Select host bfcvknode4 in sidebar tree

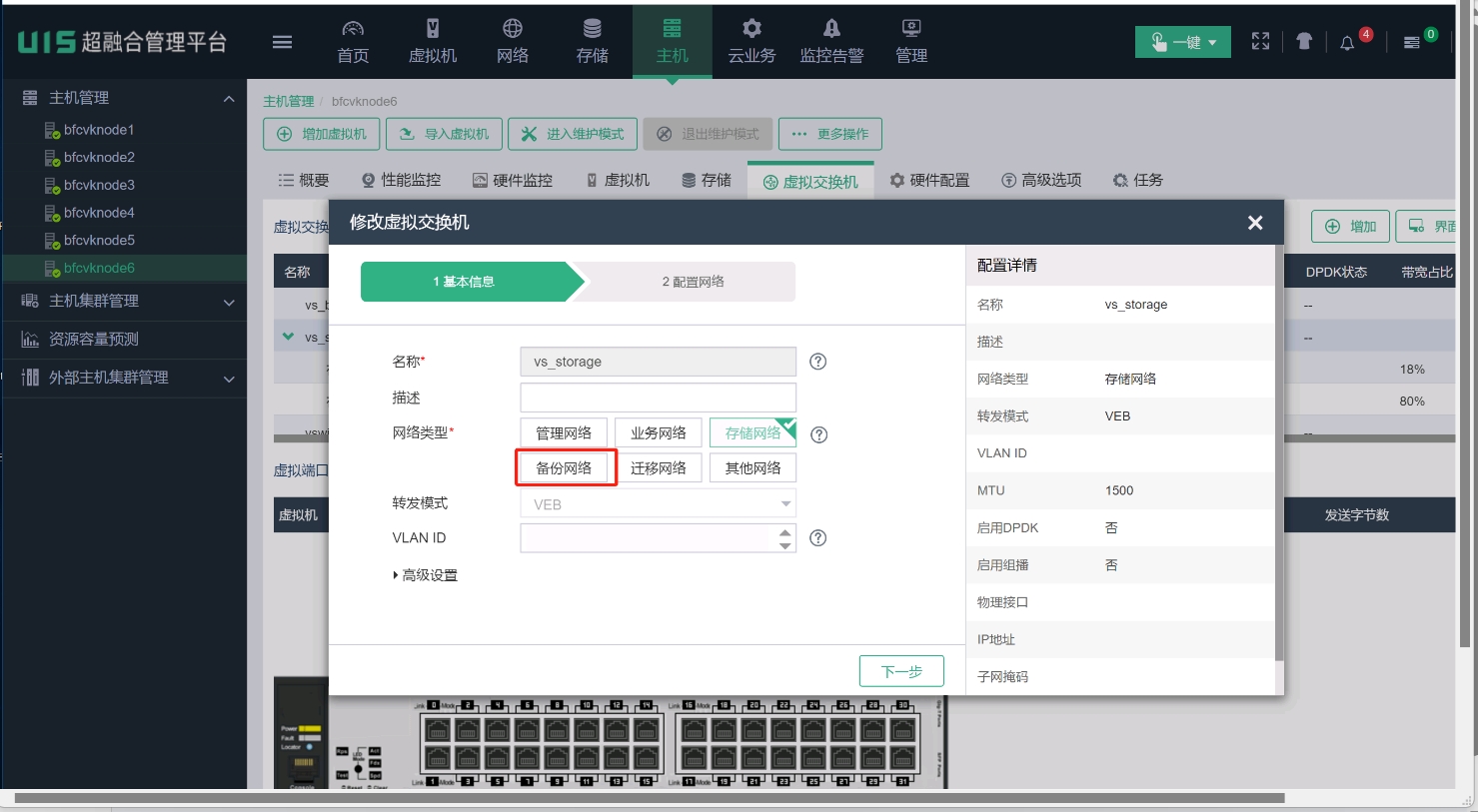99,213
